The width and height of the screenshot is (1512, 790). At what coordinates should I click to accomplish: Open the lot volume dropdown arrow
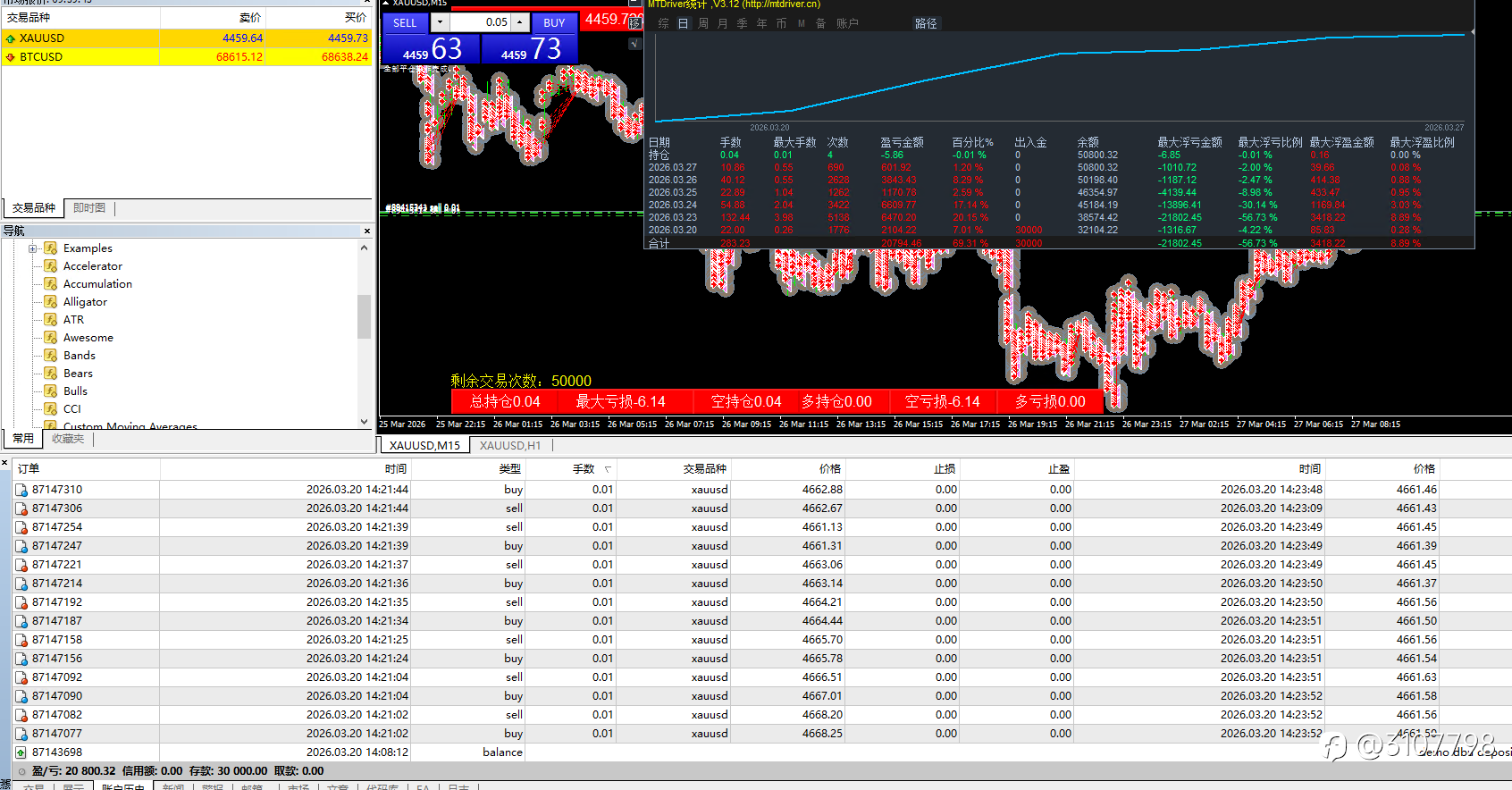(x=440, y=22)
